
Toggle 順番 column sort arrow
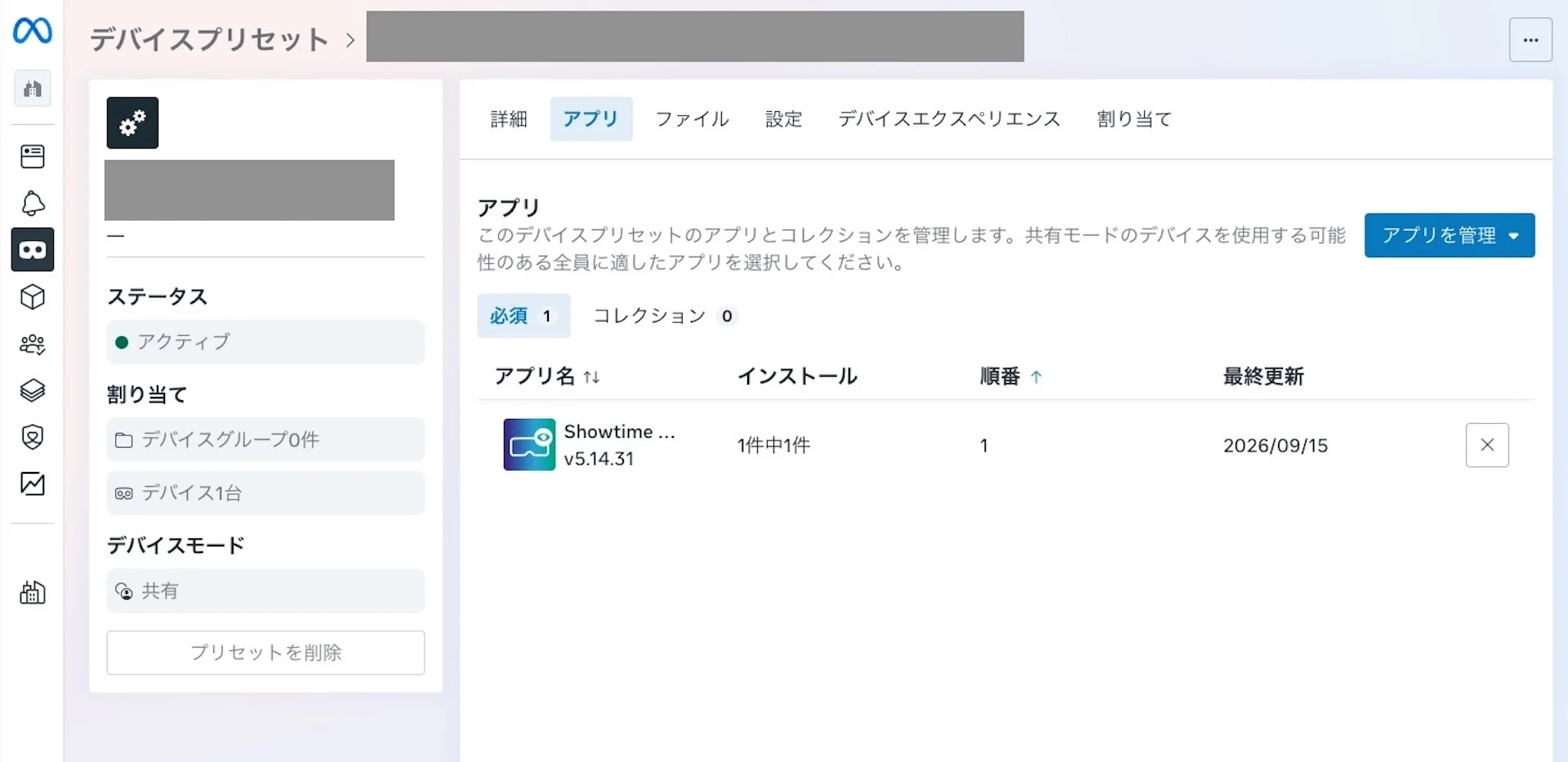[x=1036, y=377]
